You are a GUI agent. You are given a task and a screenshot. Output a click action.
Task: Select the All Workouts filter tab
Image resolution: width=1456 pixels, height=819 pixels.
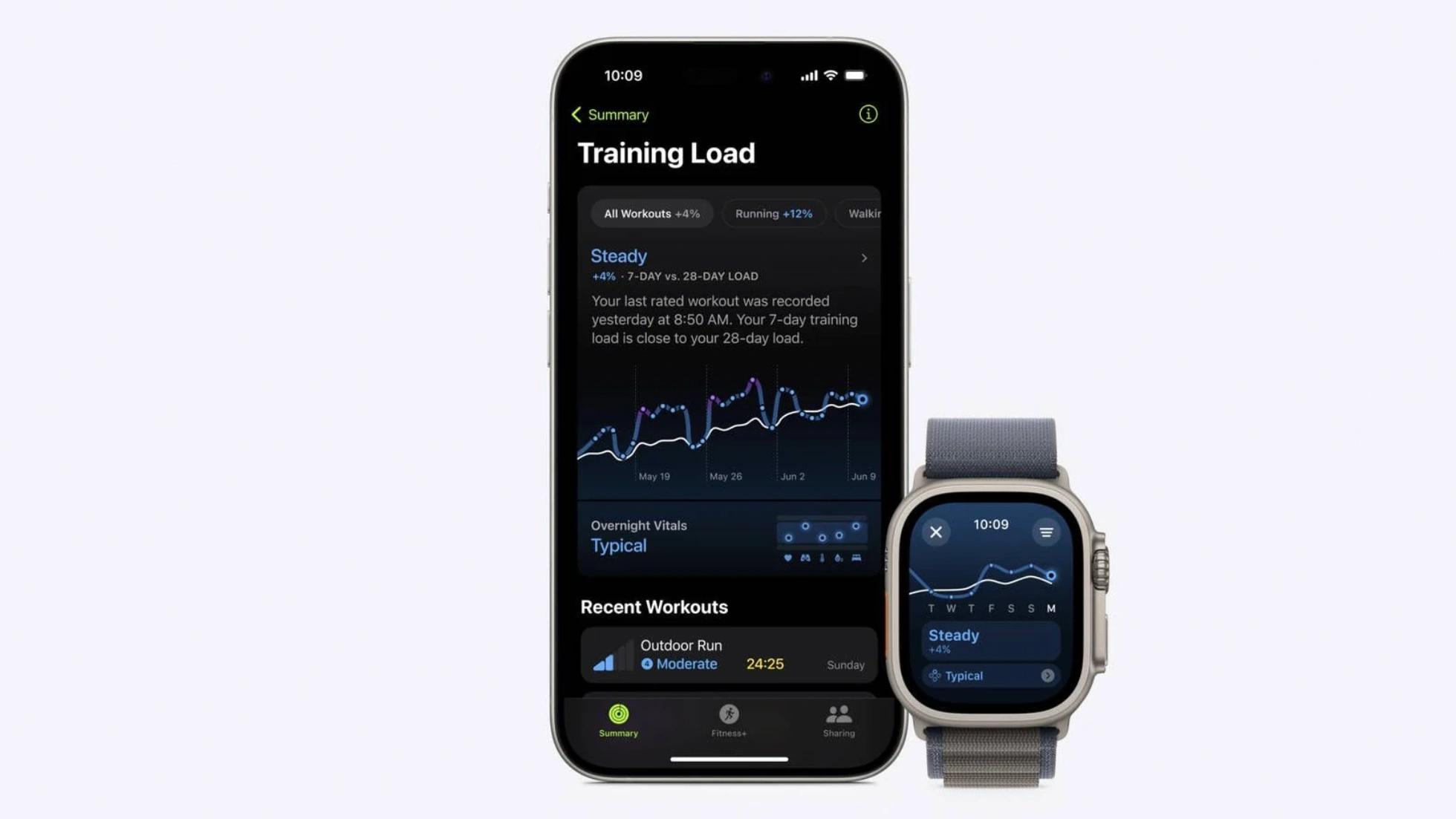651,213
